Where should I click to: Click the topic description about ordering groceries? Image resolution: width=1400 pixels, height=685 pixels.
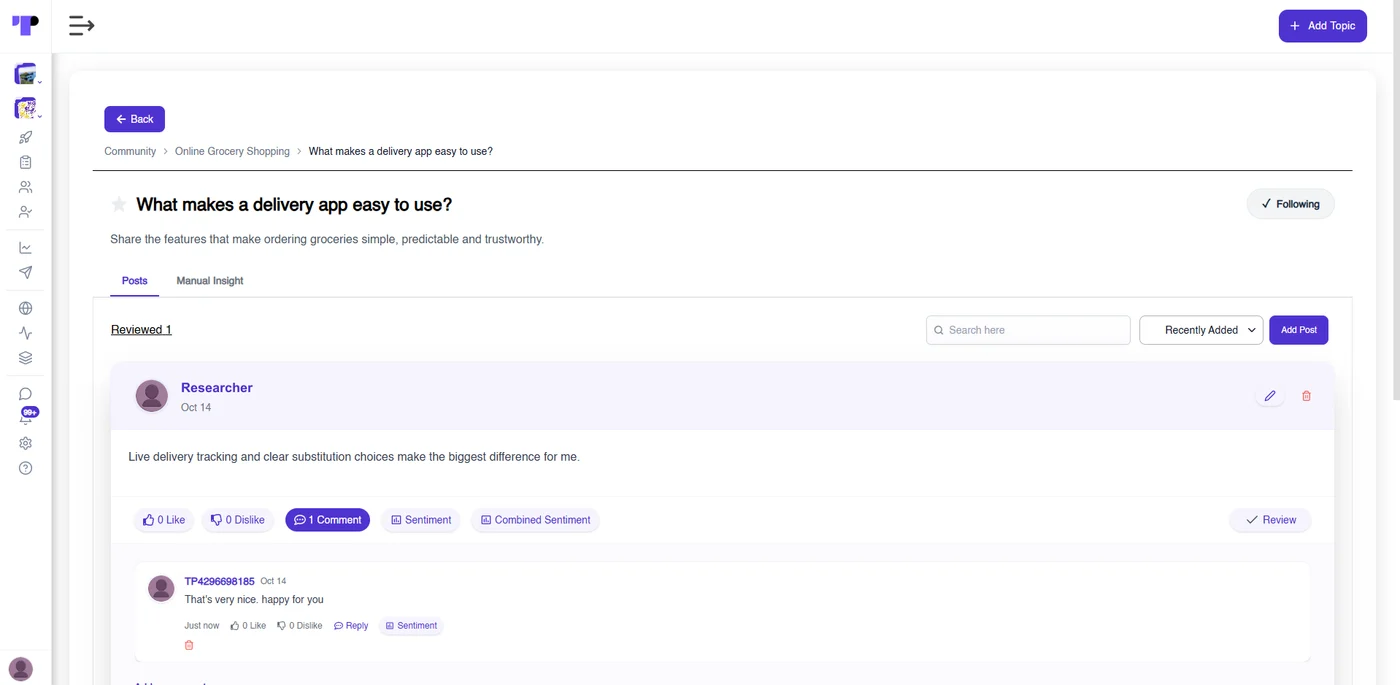point(327,239)
